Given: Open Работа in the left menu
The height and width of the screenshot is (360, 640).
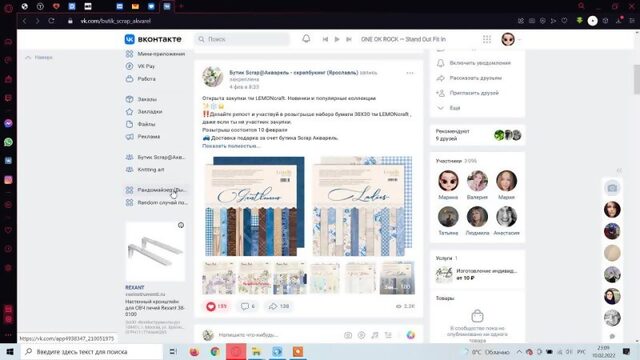Looking at the screenshot, I should (x=141, y=79).
